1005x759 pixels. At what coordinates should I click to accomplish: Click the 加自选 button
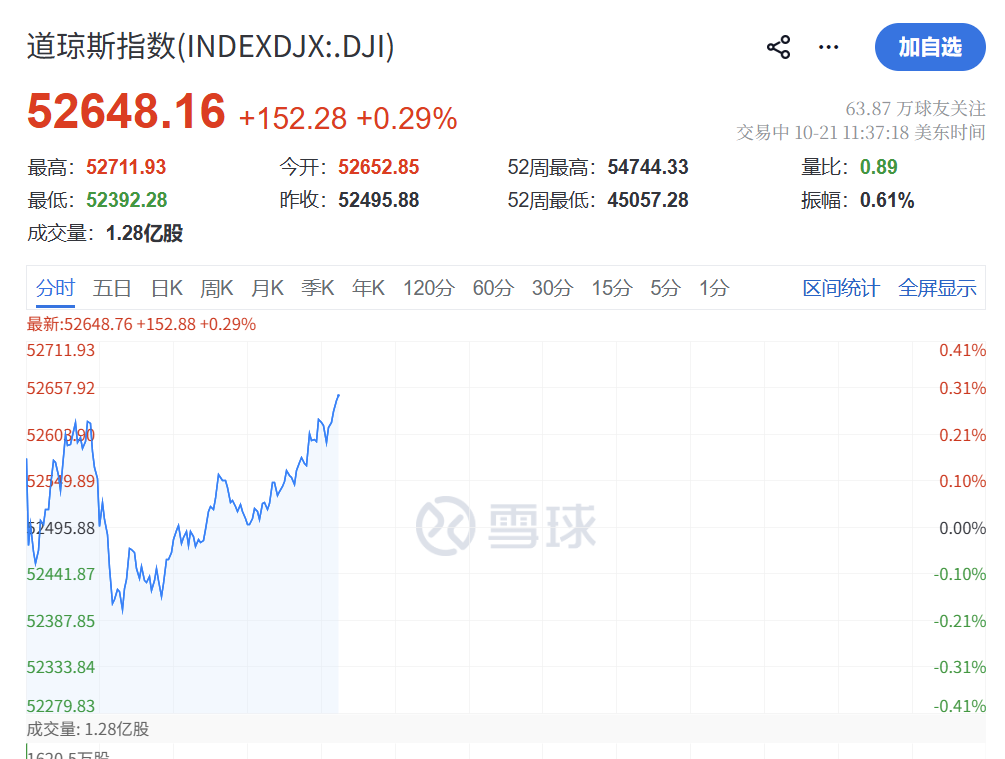(x=930, y=47)
